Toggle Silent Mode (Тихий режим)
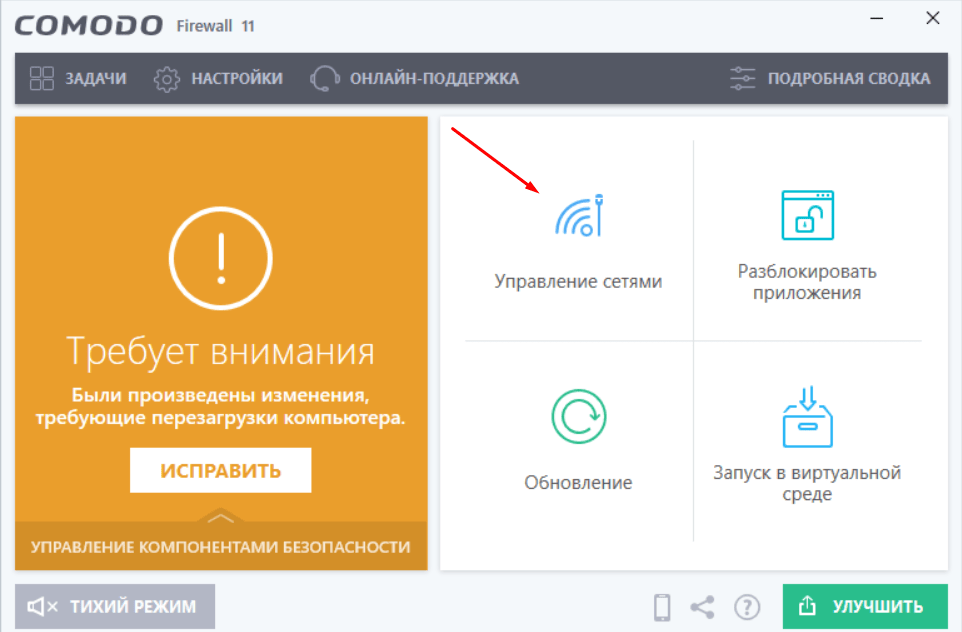Viewport: 962px width, 632px height. [115, 606]
